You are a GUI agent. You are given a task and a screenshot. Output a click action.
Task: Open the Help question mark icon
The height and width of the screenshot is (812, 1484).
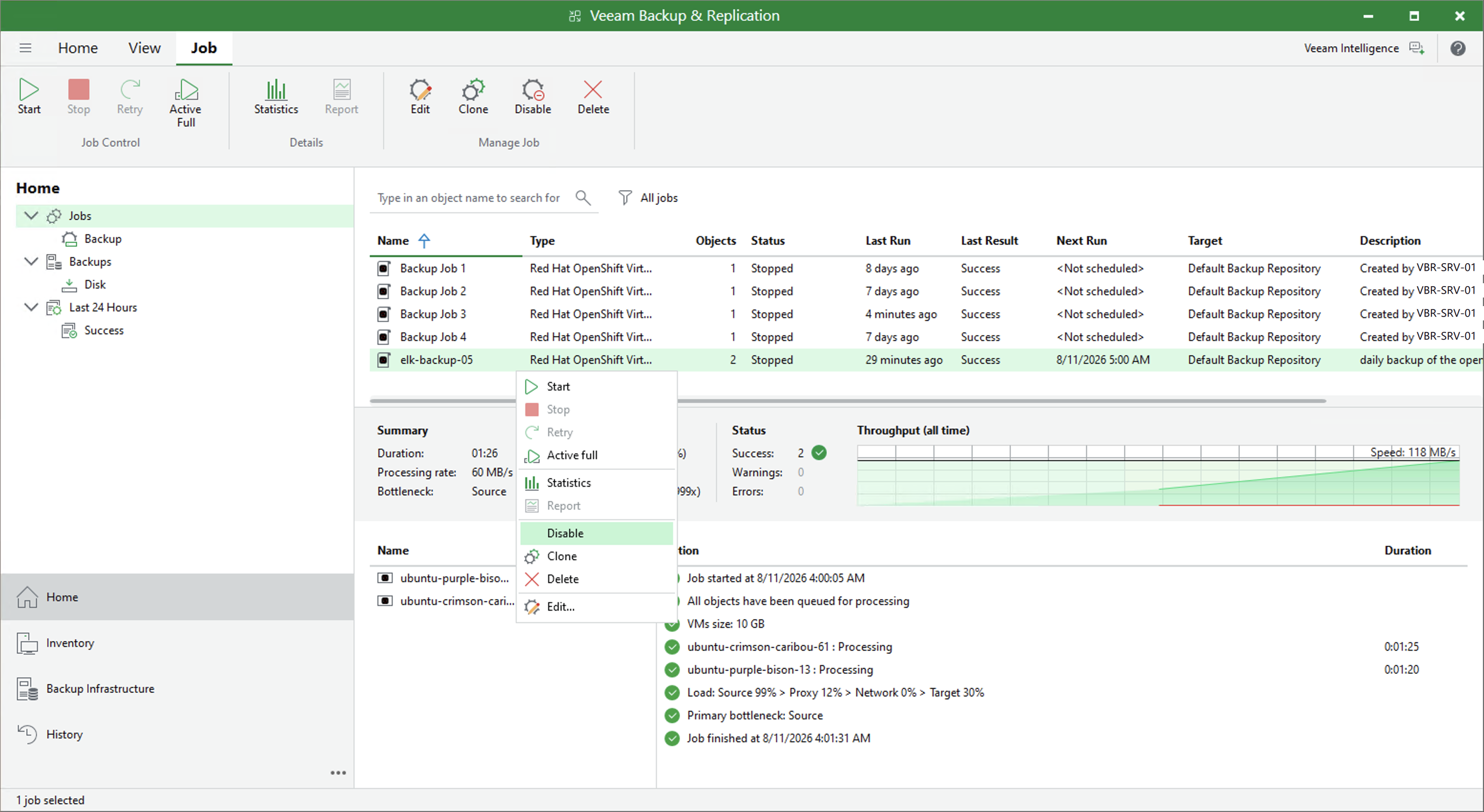tap(1457, 48)
